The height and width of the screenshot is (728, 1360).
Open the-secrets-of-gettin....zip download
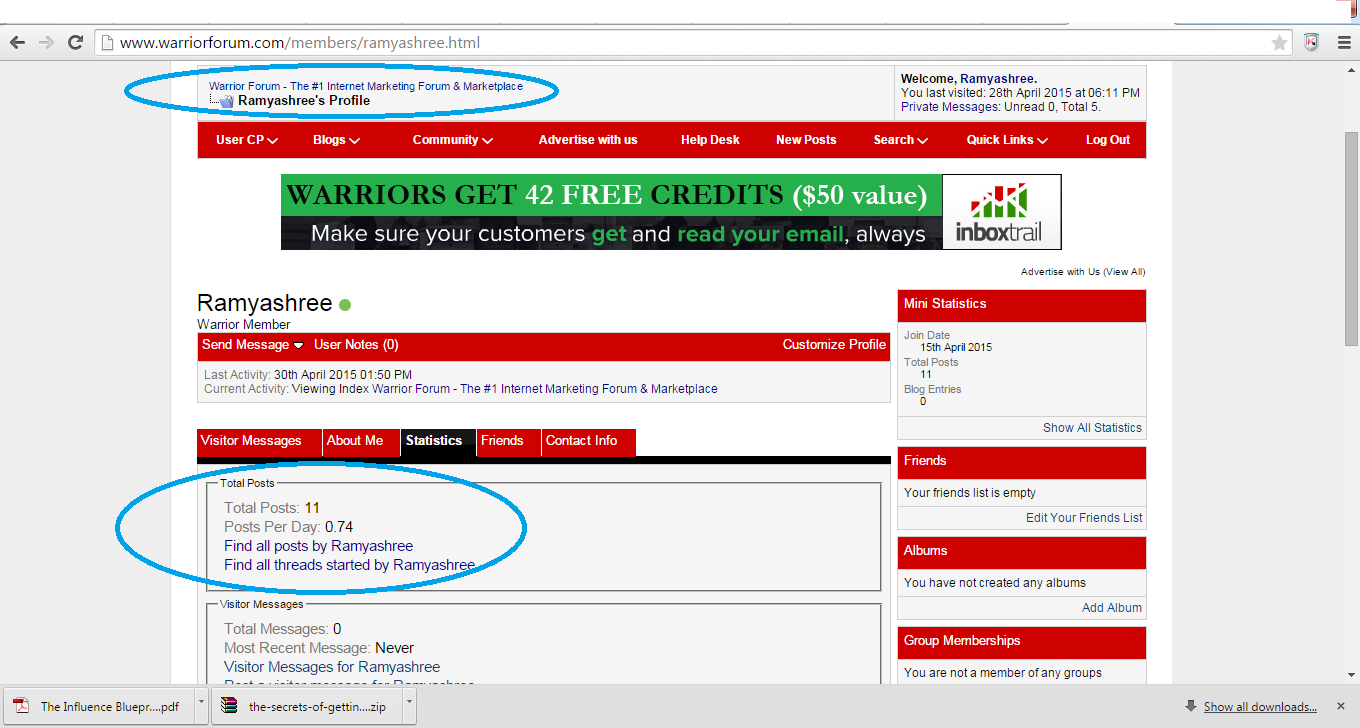tap(308, 706)
